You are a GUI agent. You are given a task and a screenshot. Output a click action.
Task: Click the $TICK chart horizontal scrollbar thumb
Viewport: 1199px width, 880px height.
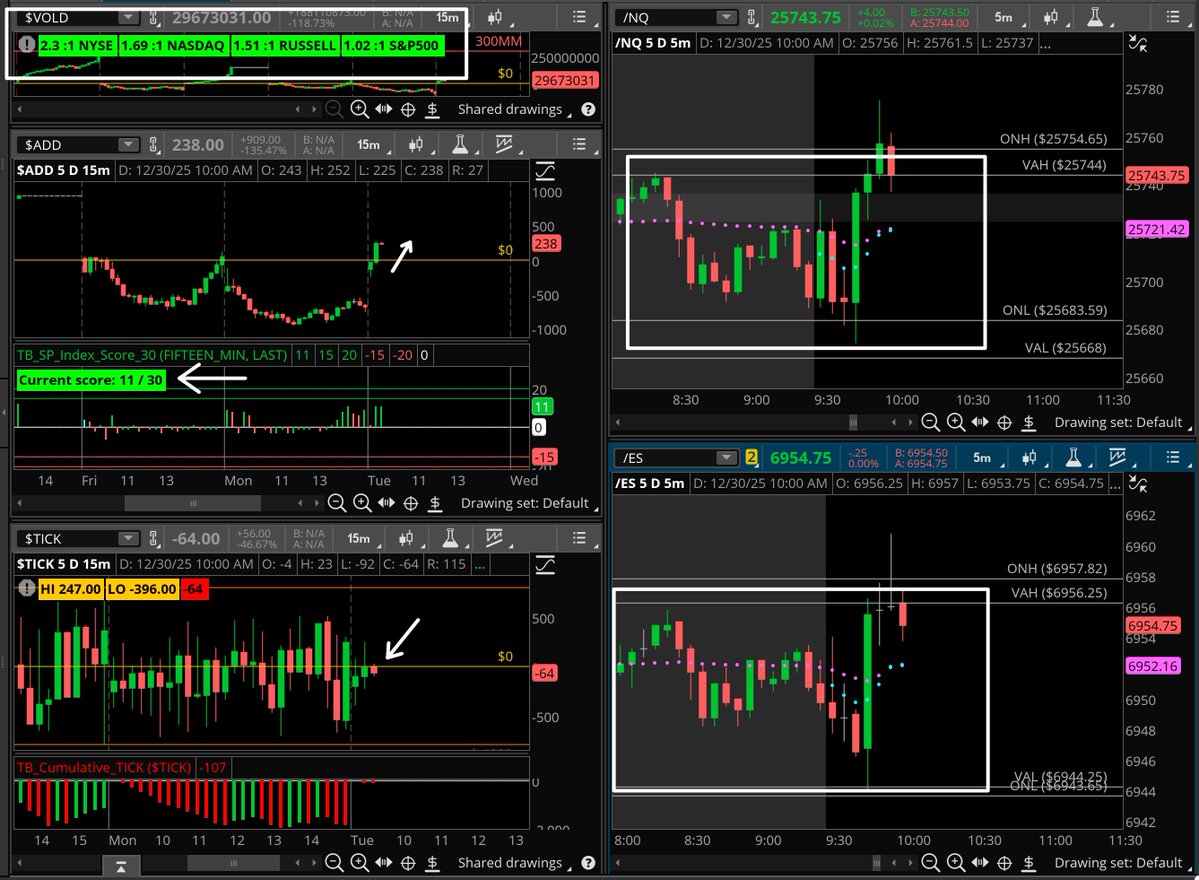pyautogui.click(x=233, y=863)
